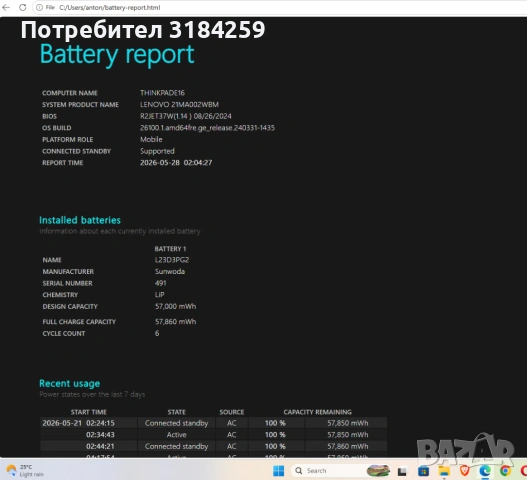This screenshot has height=480, width=527.
Task: Click the cycle count value 6
Action: tap(157, 333)
